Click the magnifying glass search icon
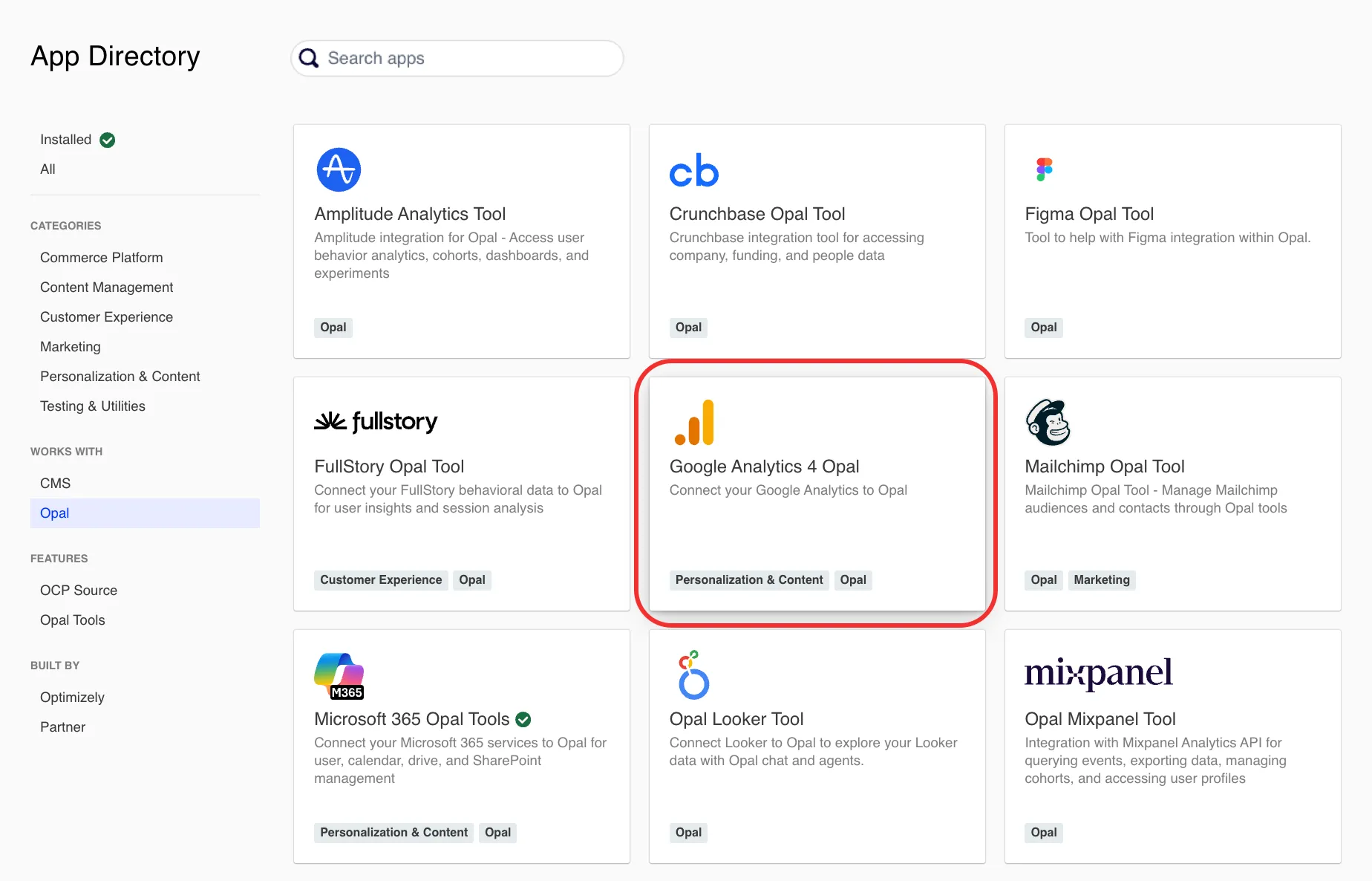The height and width of the screenshot is (881, 1372). point(309,58)
